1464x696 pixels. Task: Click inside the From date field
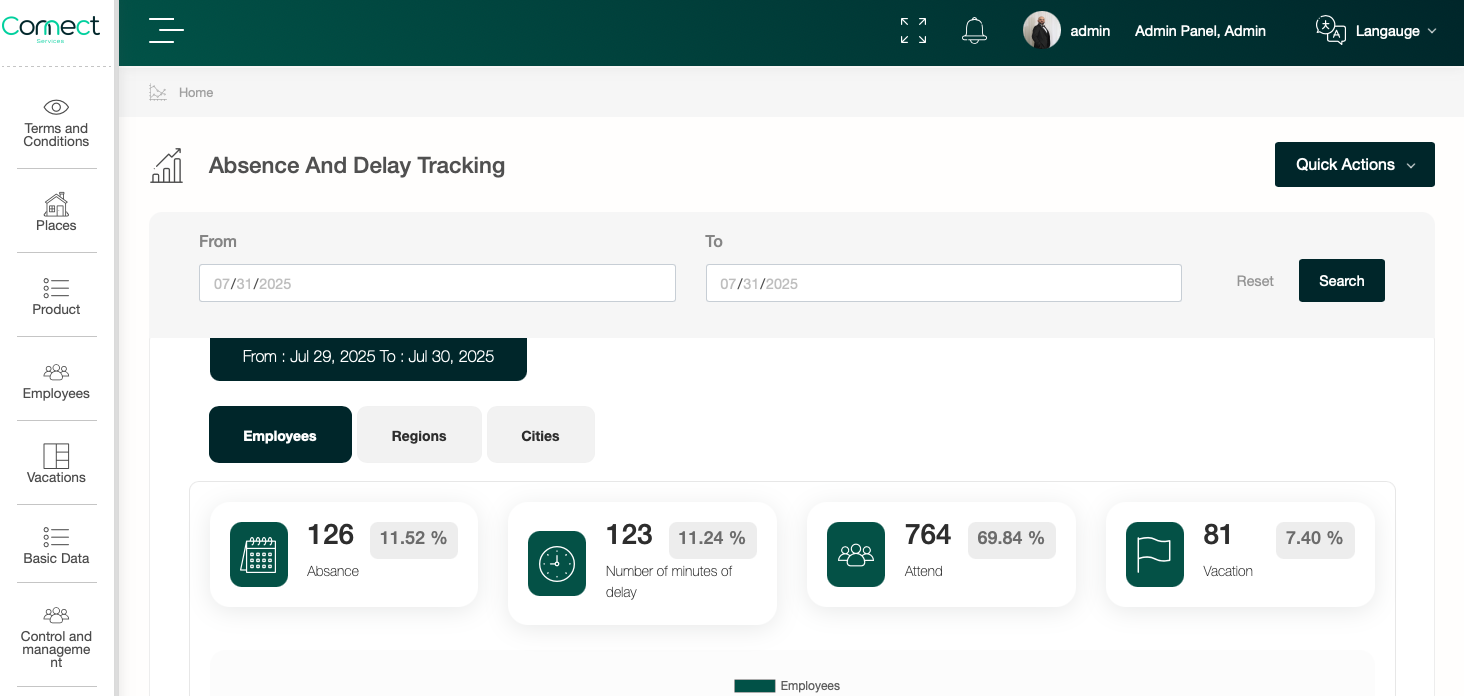[437, 283]
